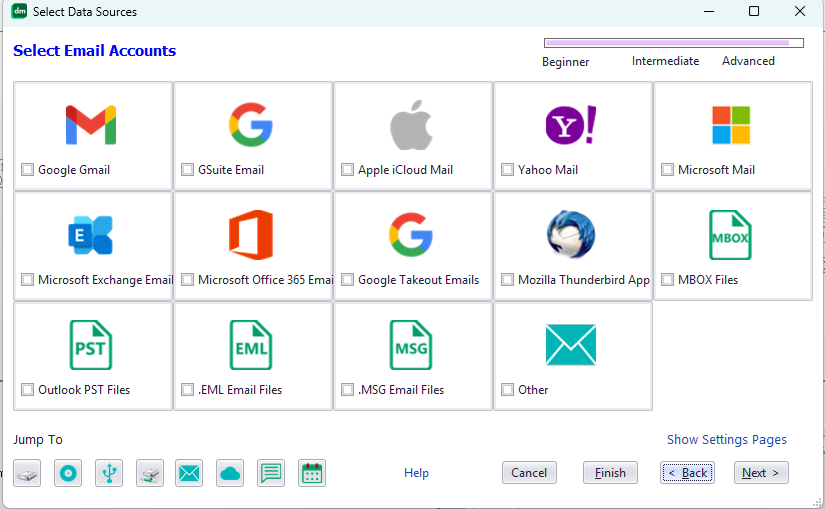Click the Apple iCloud Mail logo
Viewport: 825px width, 509px height.
pyautogui.click(x=411, y=125)
